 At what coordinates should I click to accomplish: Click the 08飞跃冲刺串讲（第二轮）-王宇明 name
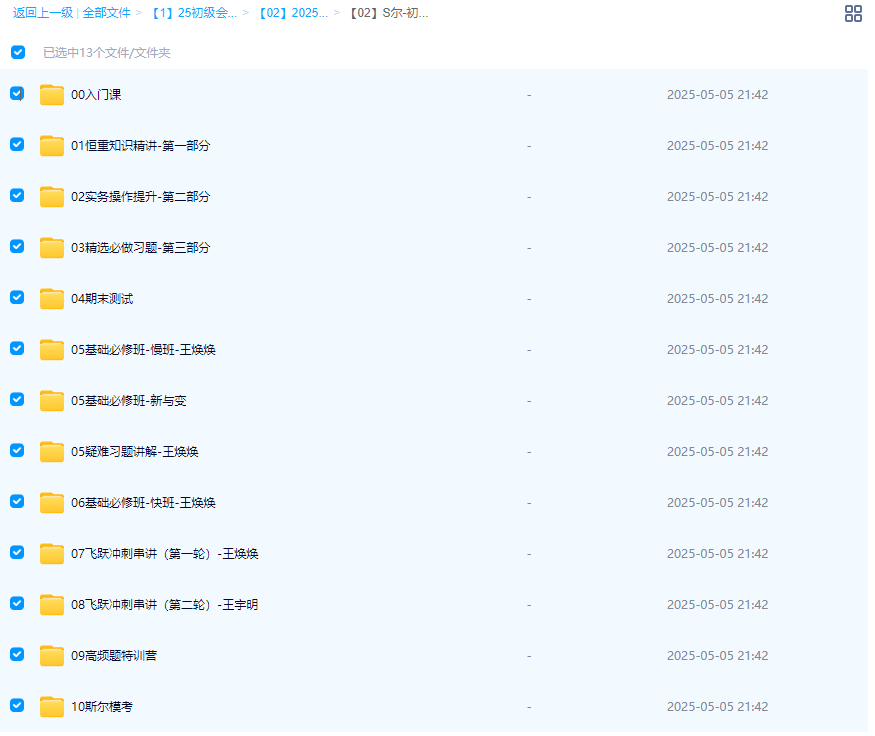[165, 605]
